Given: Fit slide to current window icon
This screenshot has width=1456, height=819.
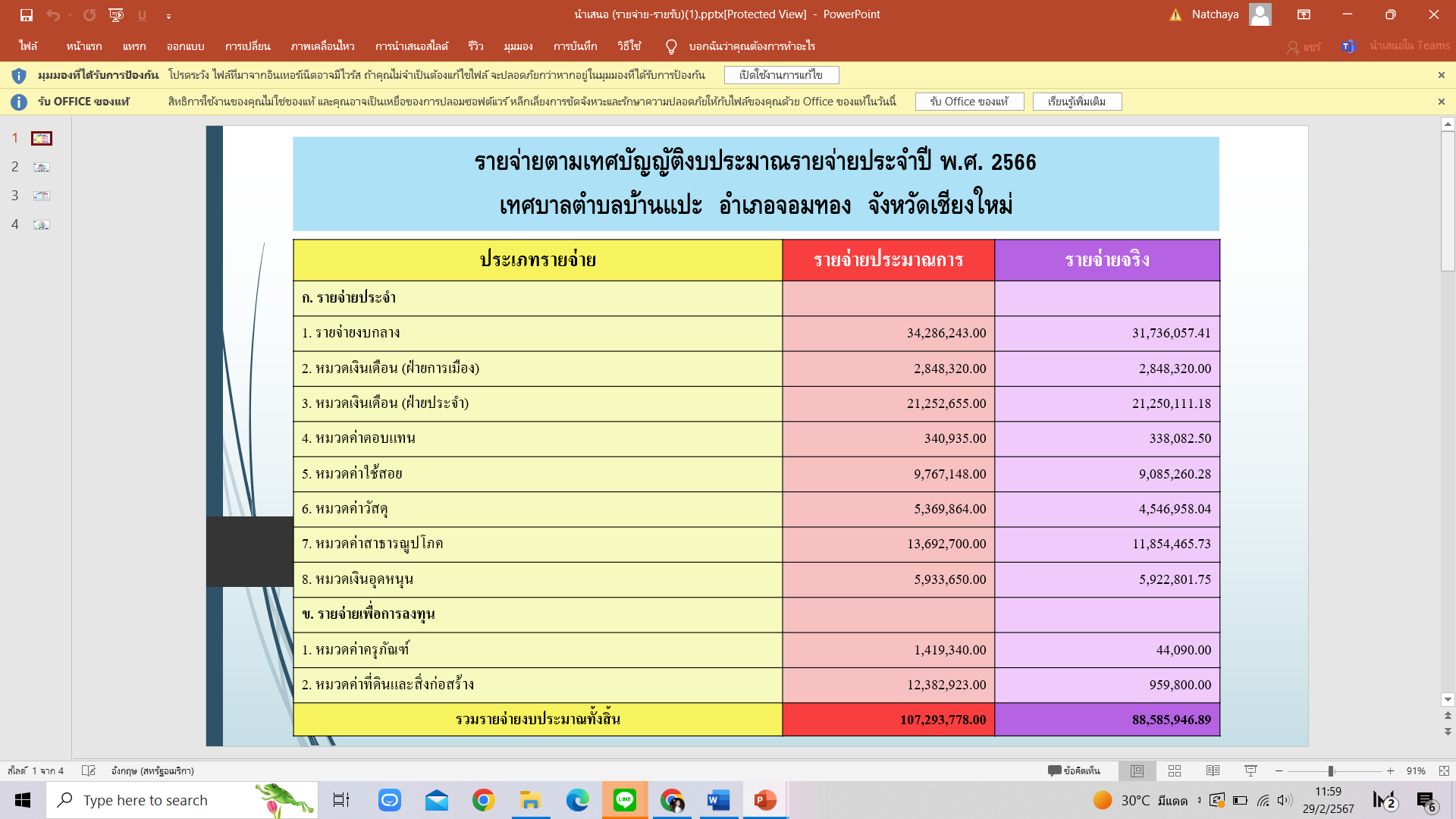Looking at the screenshot, I should 1444,770.
